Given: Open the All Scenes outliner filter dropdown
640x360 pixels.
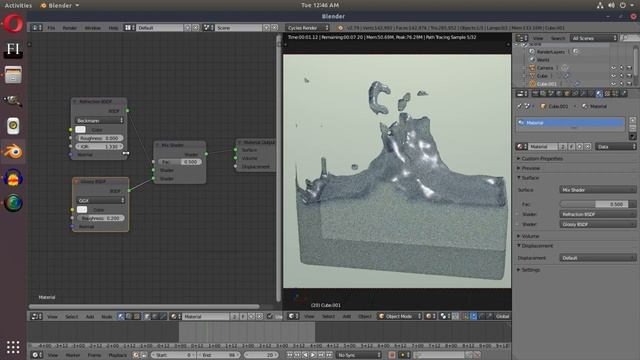Looking at the screenshot, I should click(x=594, y=38).
